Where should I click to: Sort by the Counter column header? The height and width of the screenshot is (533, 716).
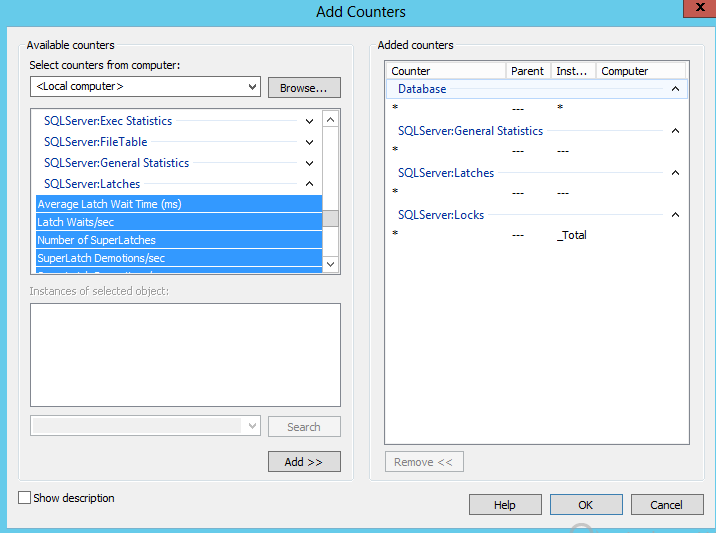[446, 71]
